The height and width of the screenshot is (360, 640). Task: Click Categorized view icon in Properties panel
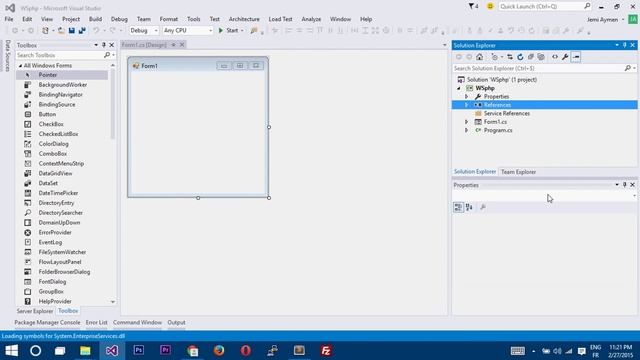coord(458,207)
